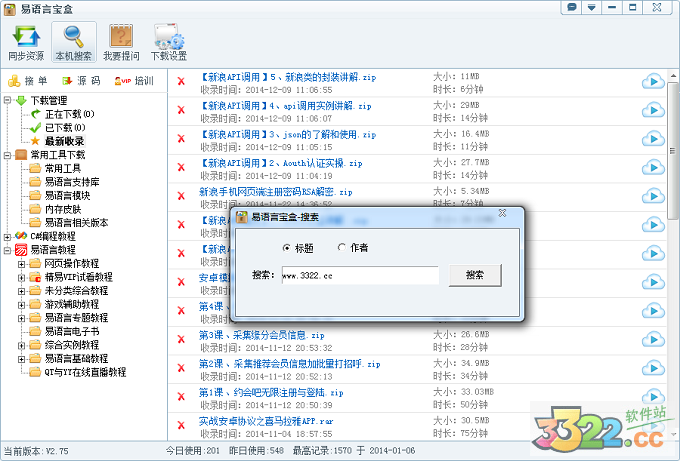The height and width of the screenshot is (461, 680).
Task: Expand the 综合实例教程 folder node
Action: [21, 345]
